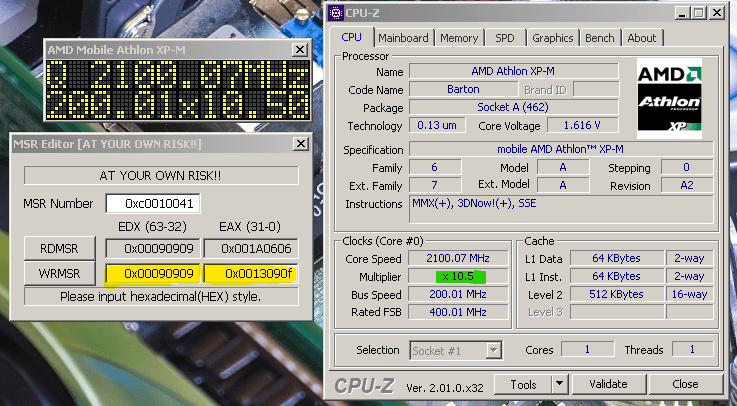737x406 pixels.
Task: Click the WRMSR EDX field 0x00090909
Action: click(153, 274)
